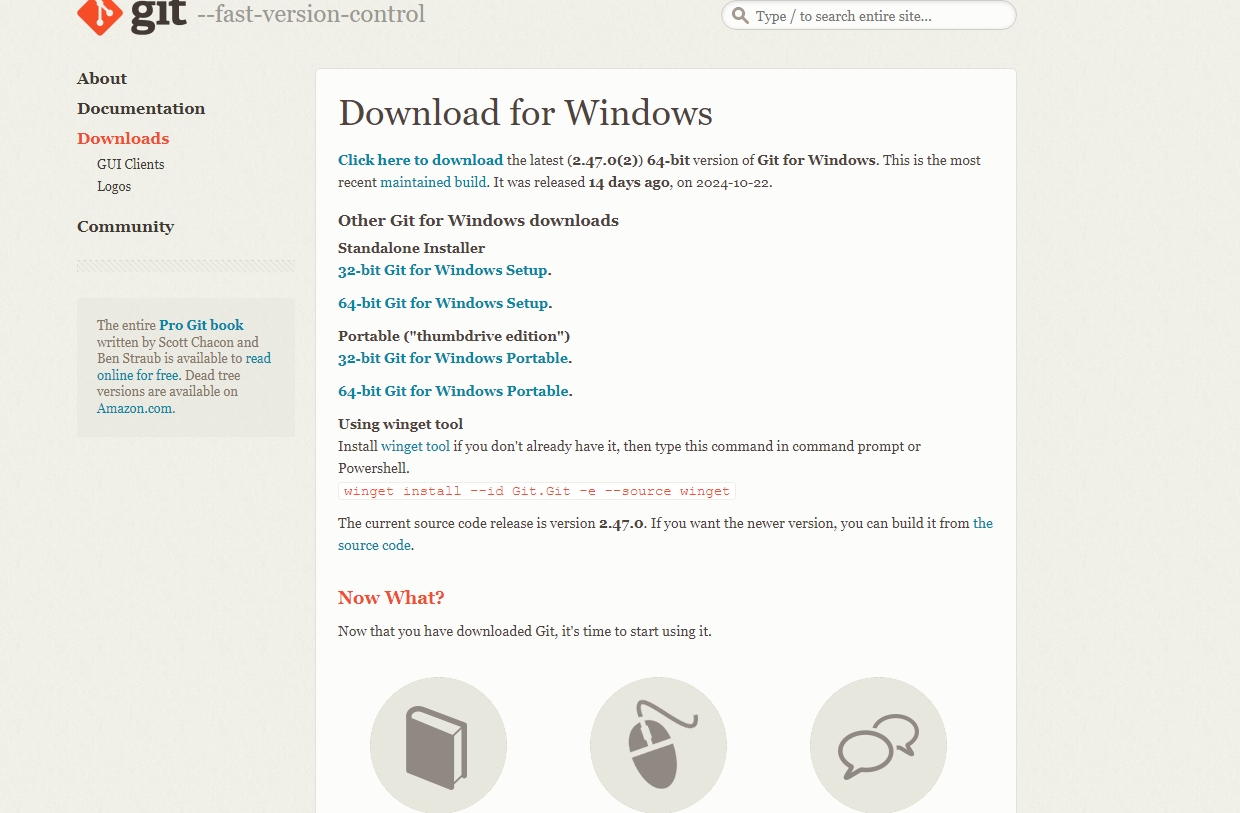Open the Pro Git book link
1240x813 pixels.
[201, 325]
